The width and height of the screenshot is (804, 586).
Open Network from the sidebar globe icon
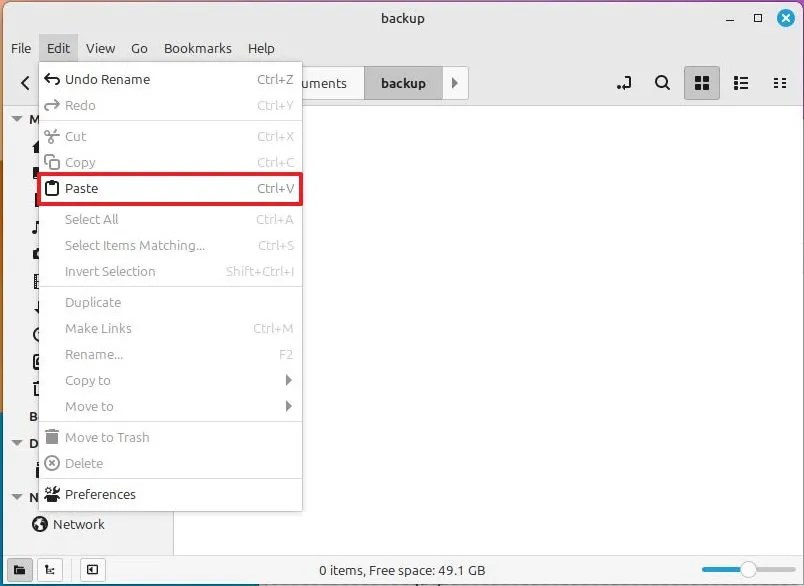40,524
